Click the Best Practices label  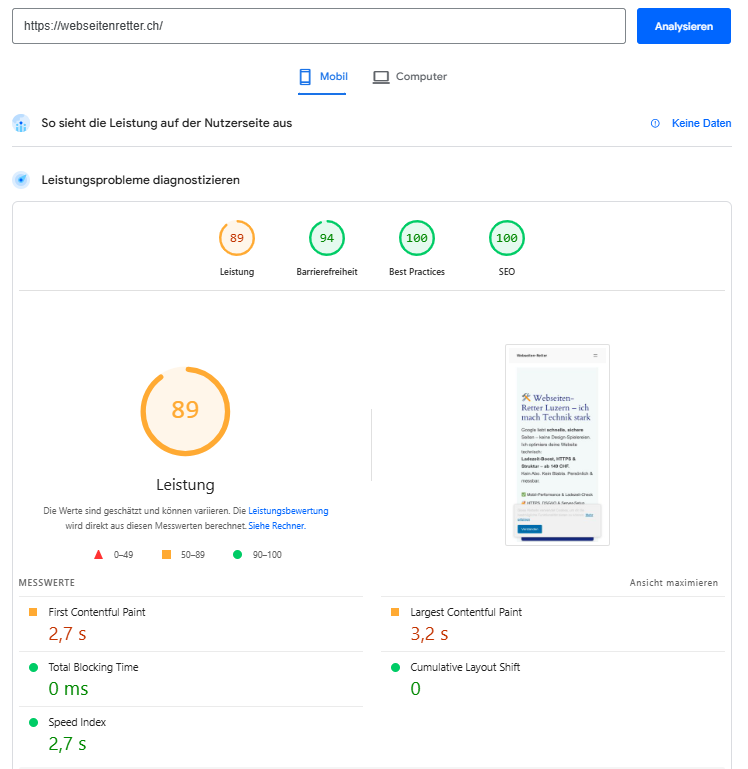pyautogui.click(x=417, y=272)
